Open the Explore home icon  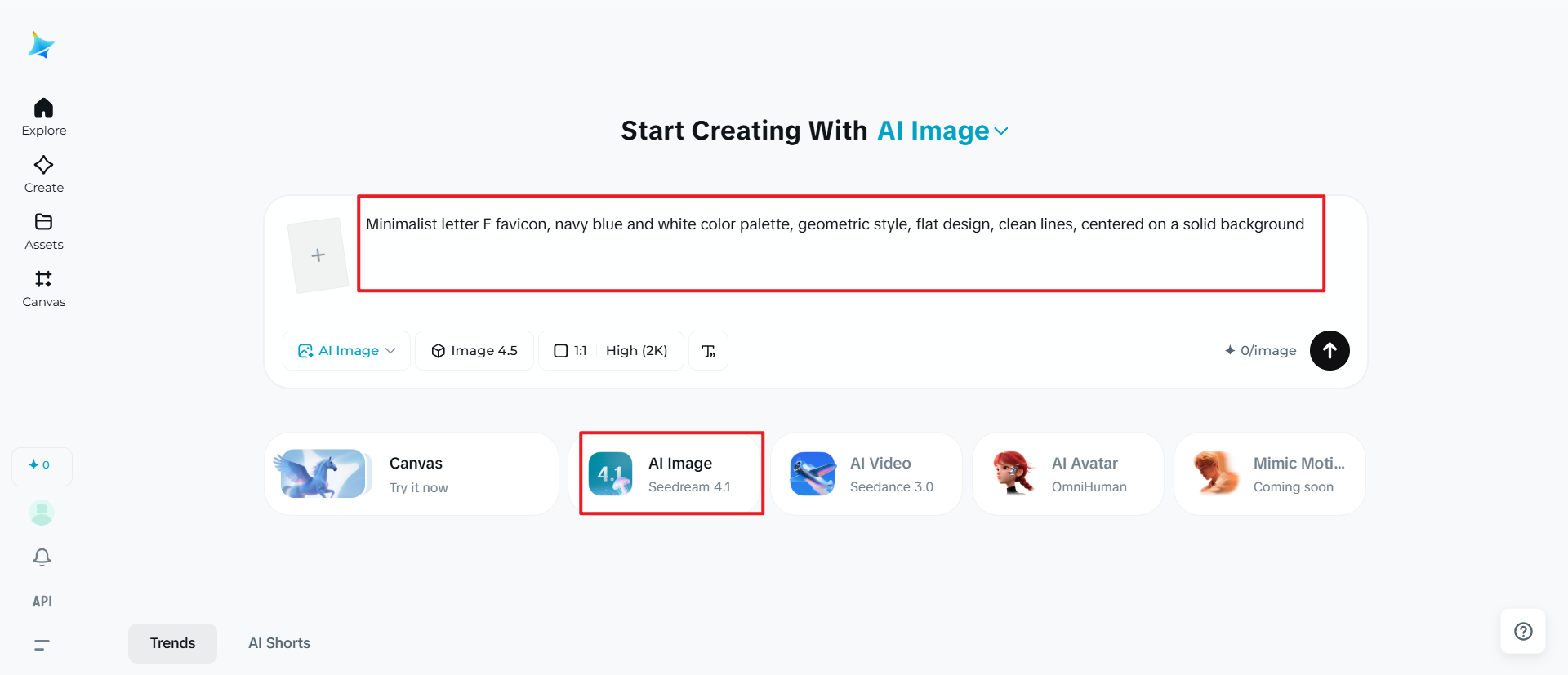43,109
